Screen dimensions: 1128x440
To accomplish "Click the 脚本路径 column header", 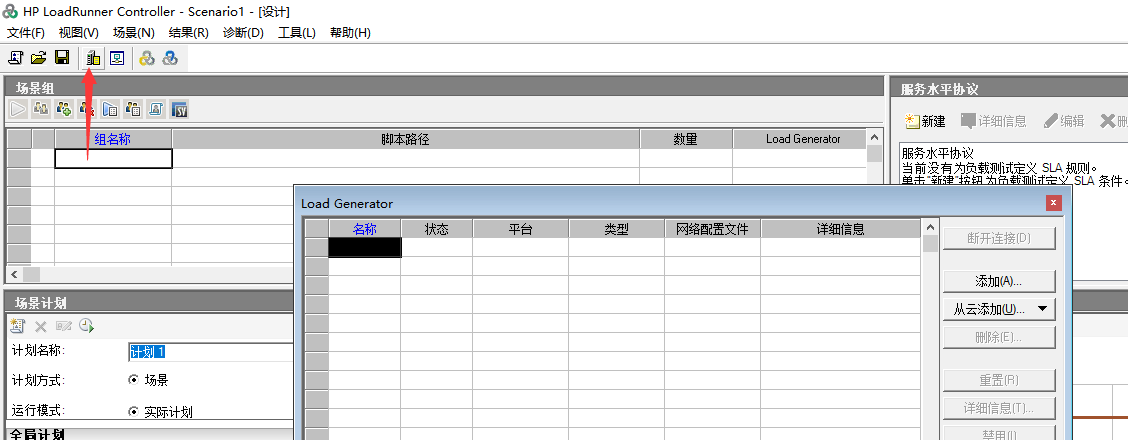I will tap(406, 139).
